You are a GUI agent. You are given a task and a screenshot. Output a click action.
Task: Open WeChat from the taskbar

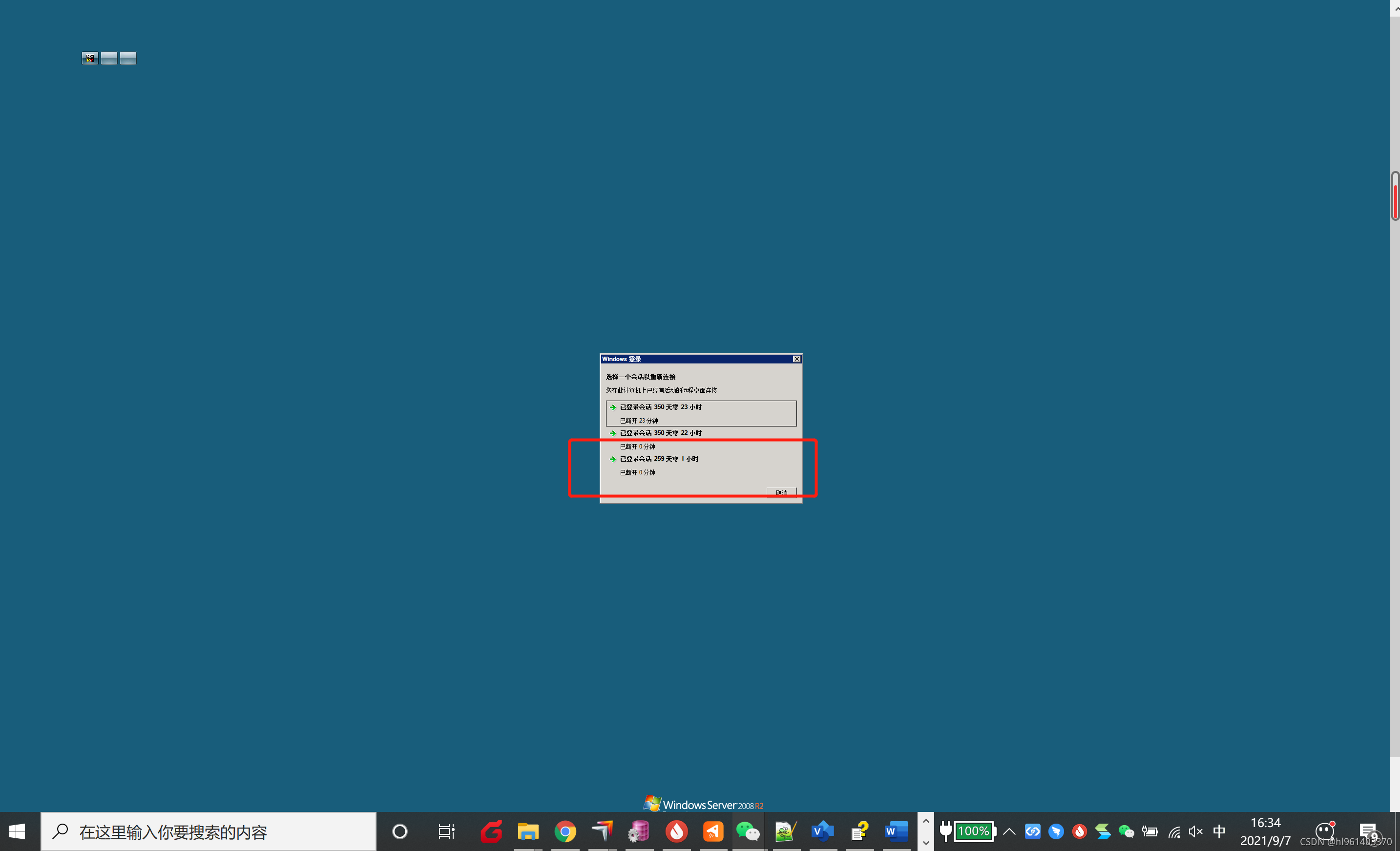click(x=748, y=831)
